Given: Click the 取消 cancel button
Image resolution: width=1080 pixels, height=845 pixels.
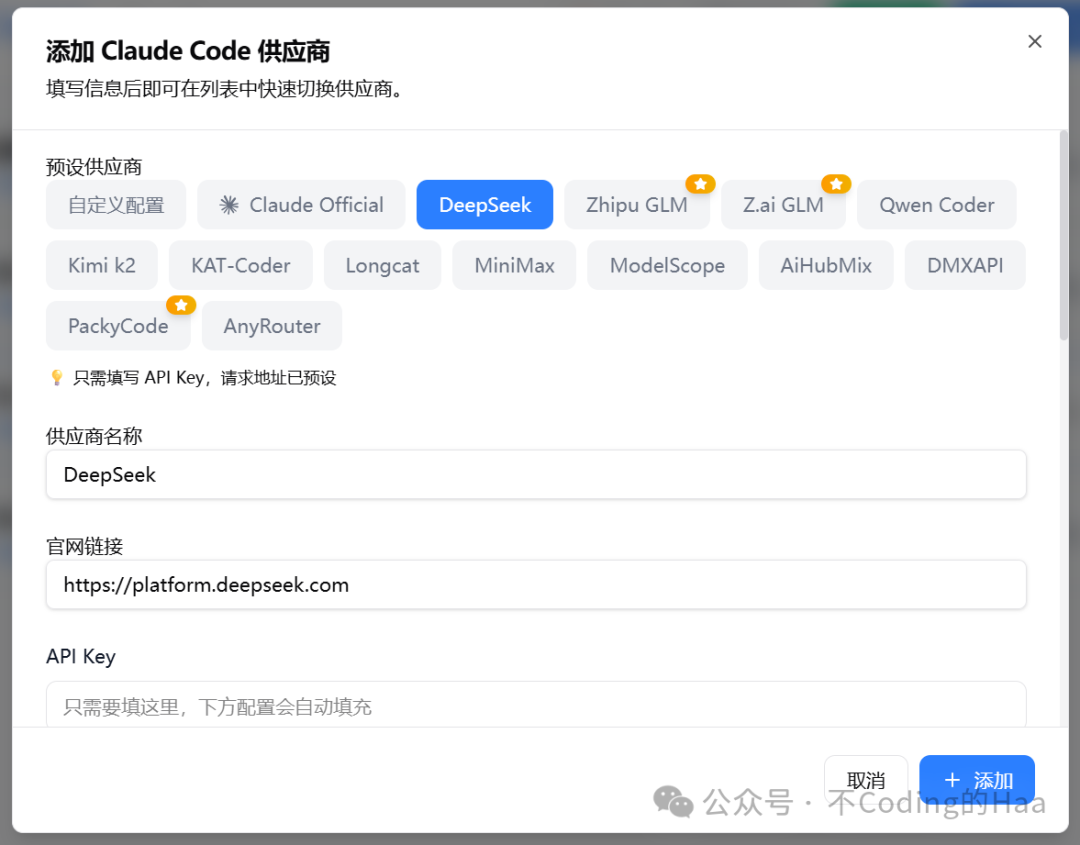Looking at the screenshot, I should (x=866, y=780).
